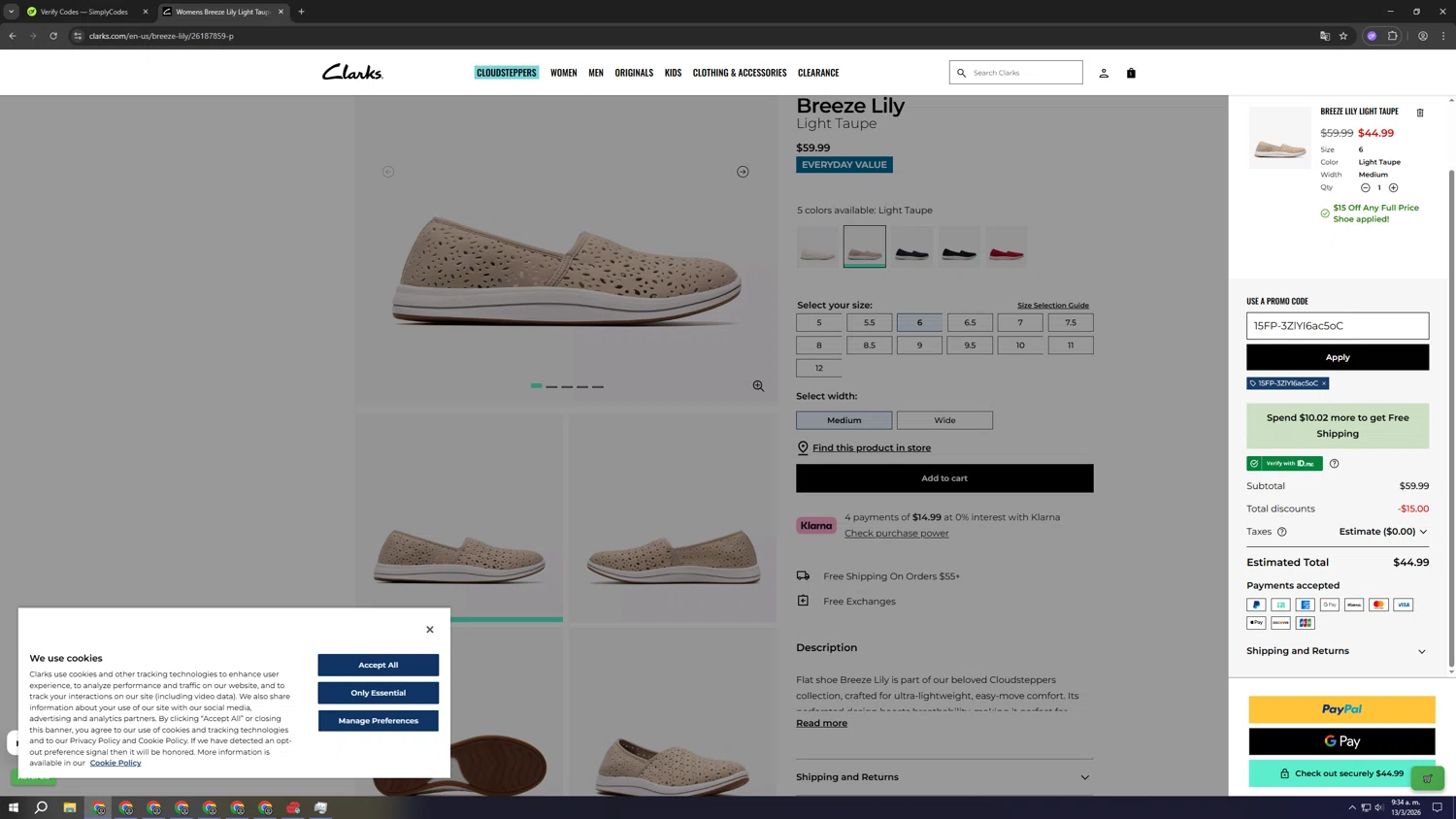This screenshot has height=819, width=1456.
Task: Open Men menu
Action: (596, 73)
